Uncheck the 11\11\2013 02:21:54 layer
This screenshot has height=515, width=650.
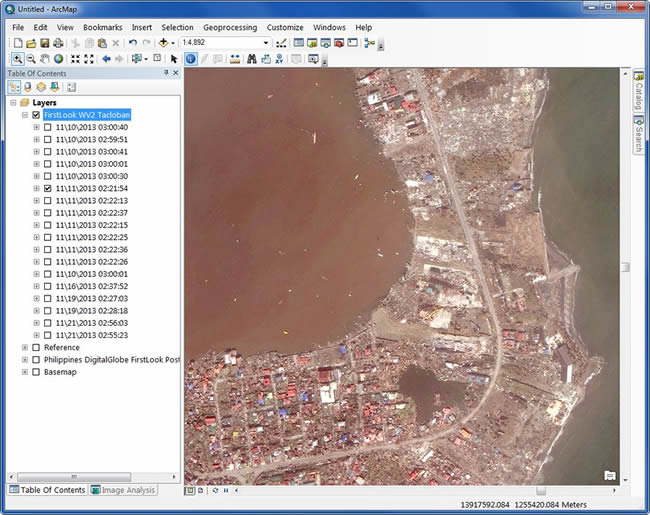(x=48, y=188)
